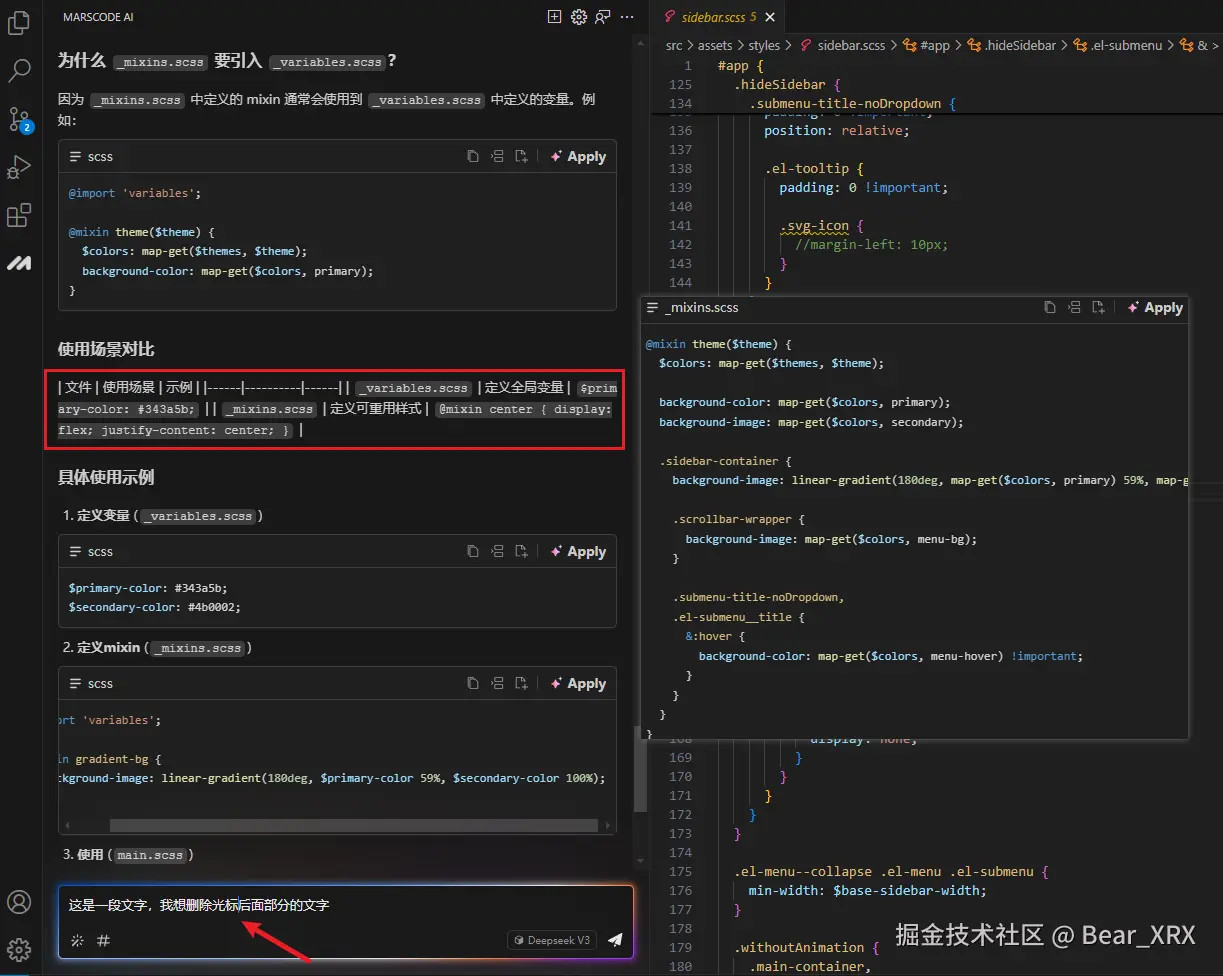Open the Search view

18,70
